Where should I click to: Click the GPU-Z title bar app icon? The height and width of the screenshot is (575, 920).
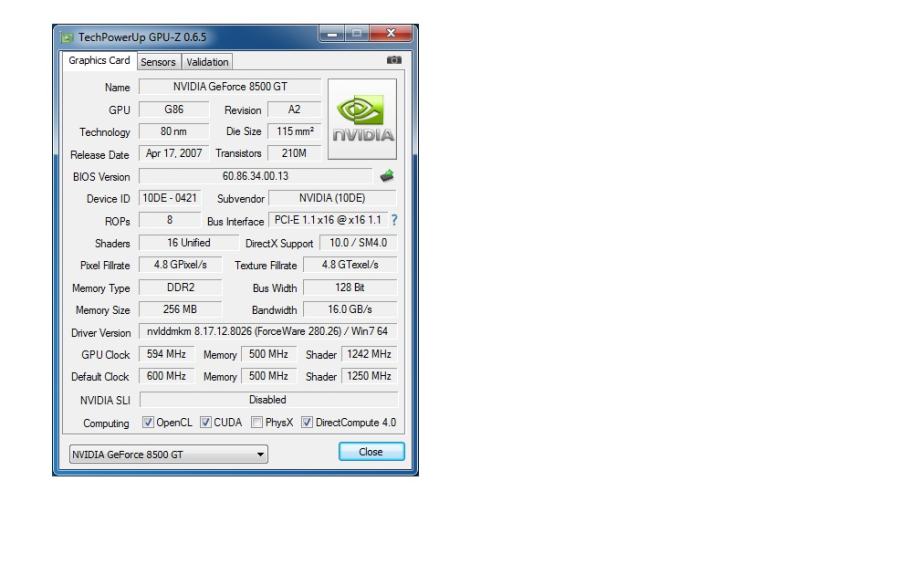click(x=67, y=38)
